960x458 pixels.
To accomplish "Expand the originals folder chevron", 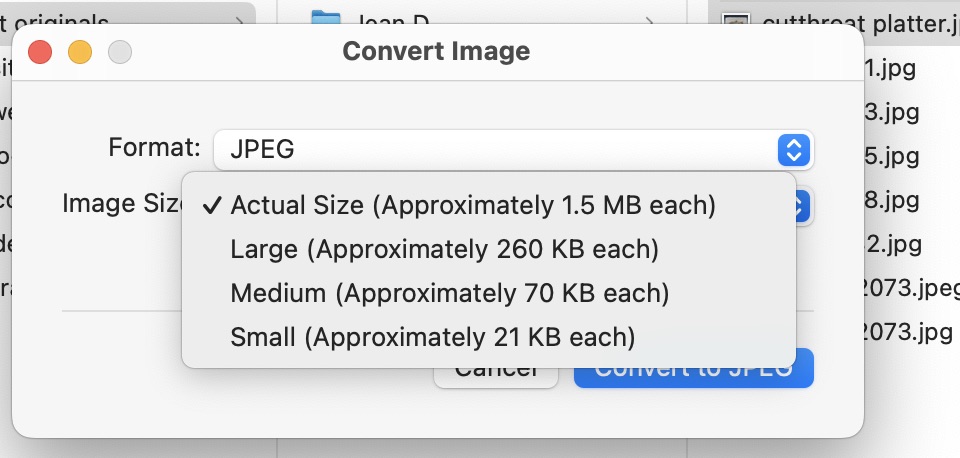I will click(240, 20).
